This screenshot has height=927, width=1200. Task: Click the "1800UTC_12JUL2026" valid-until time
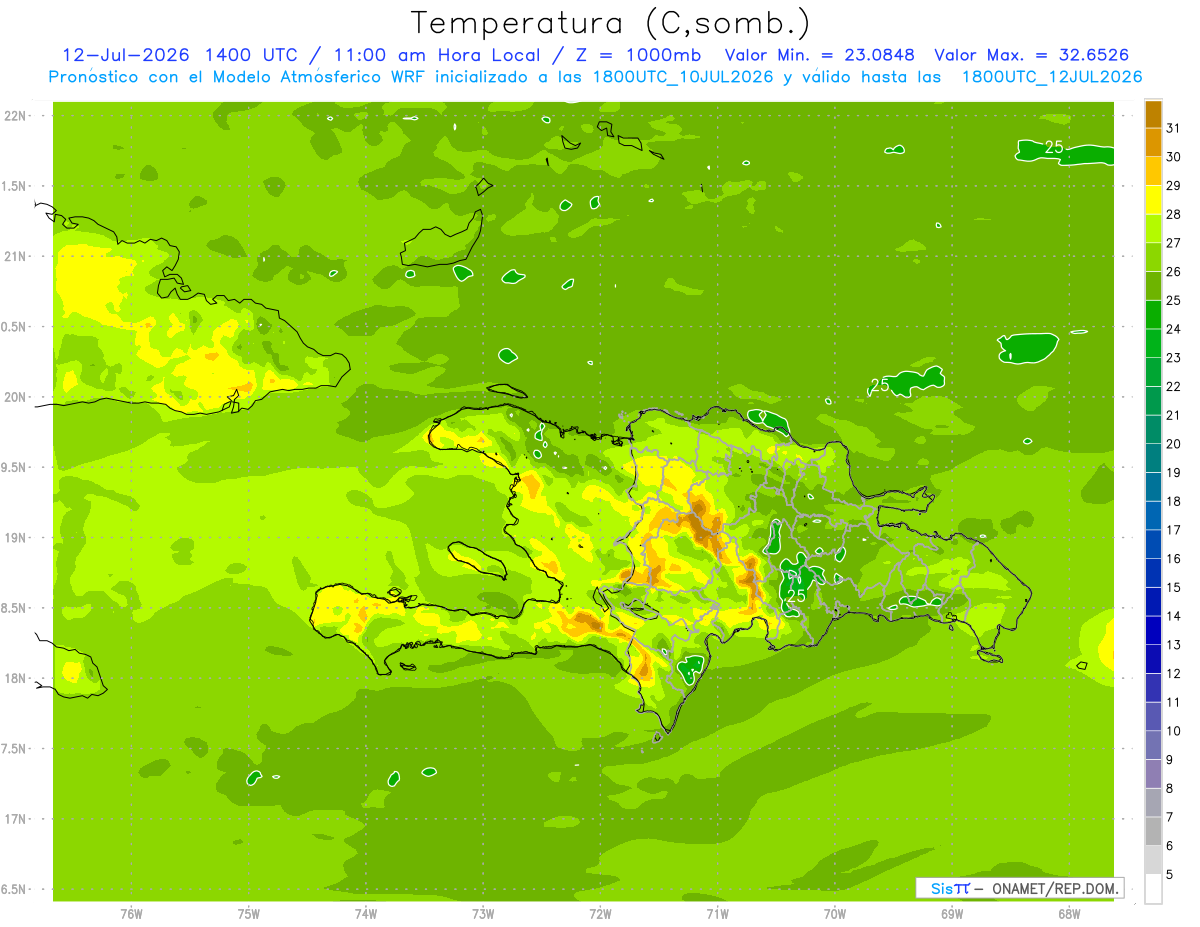pos(1052,77)
